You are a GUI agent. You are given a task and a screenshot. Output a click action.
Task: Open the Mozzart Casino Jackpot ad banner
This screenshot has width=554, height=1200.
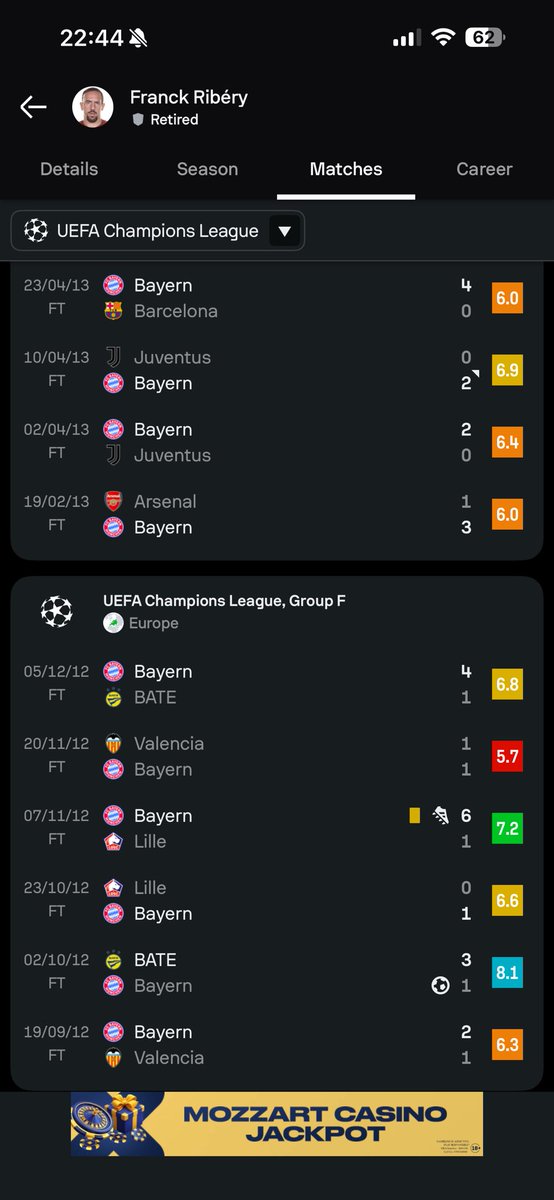coord(277,1124)
